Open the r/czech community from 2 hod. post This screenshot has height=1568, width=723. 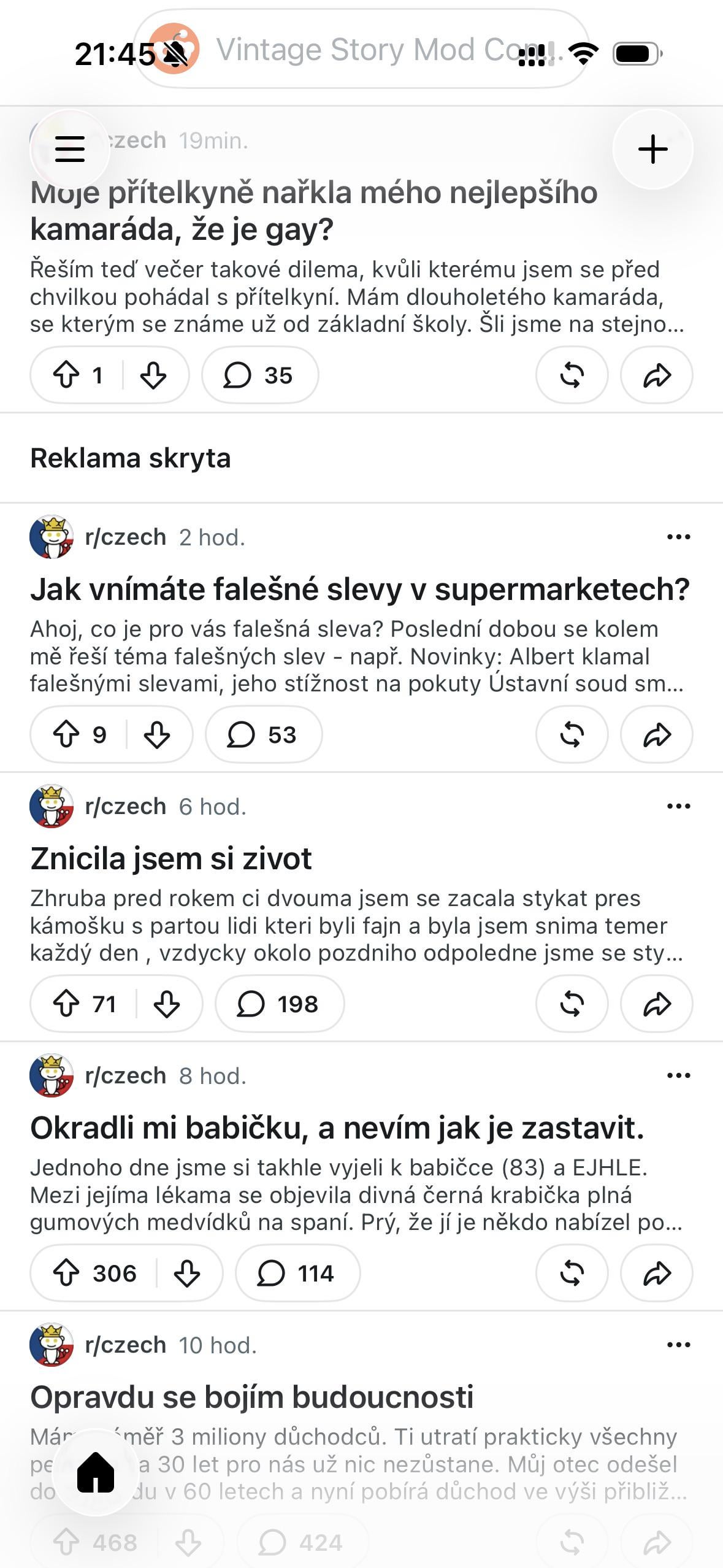(x=126, y=537)
